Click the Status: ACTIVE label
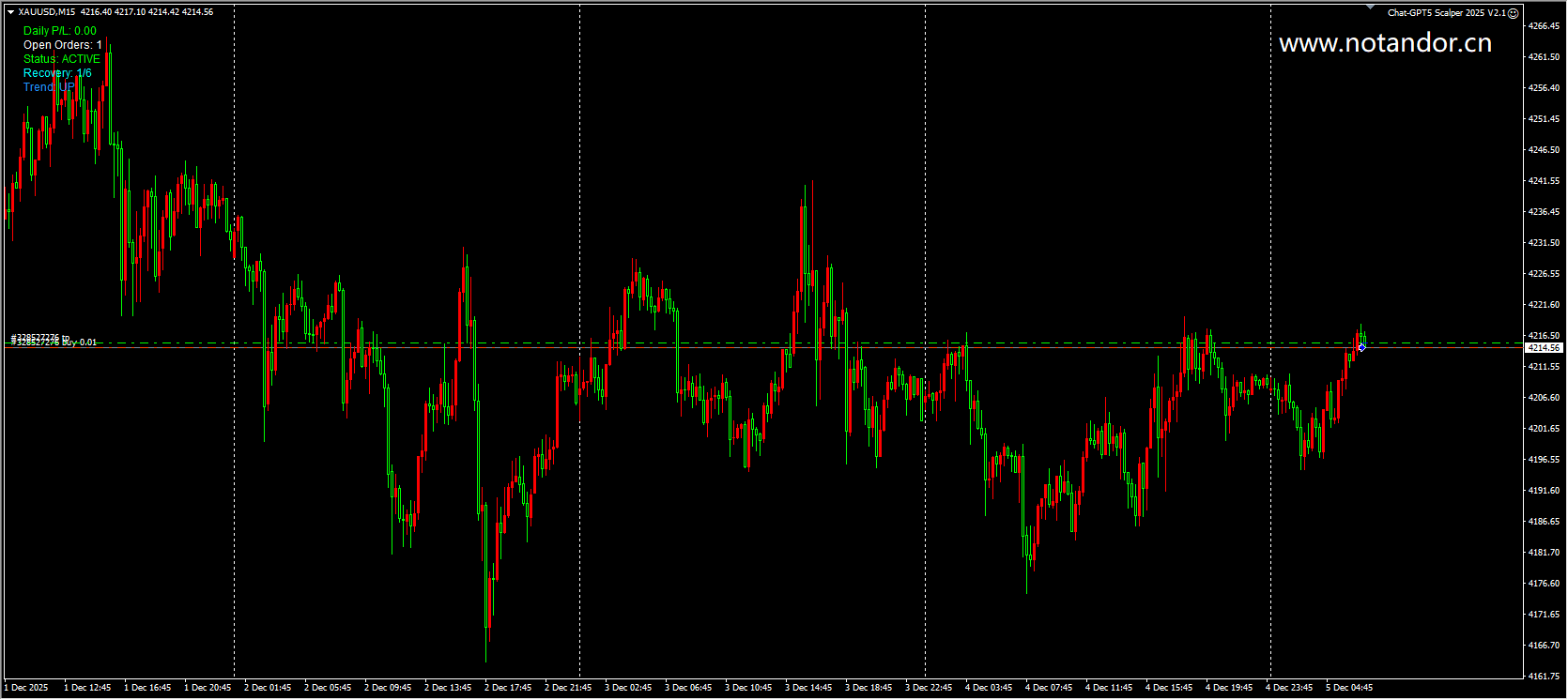Screen dimensions: 1568x700 pos(62,59)
